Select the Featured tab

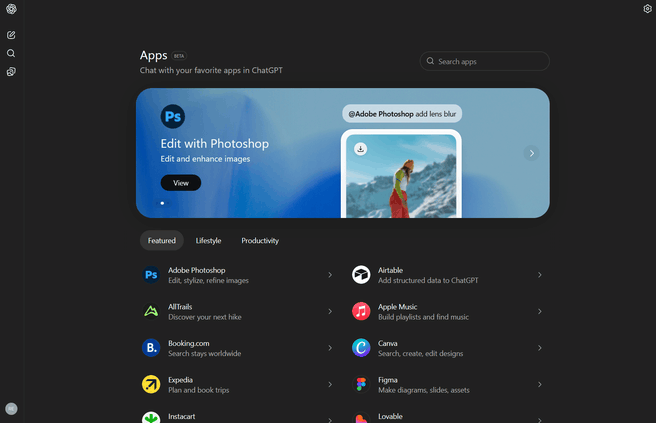(161, 241)
